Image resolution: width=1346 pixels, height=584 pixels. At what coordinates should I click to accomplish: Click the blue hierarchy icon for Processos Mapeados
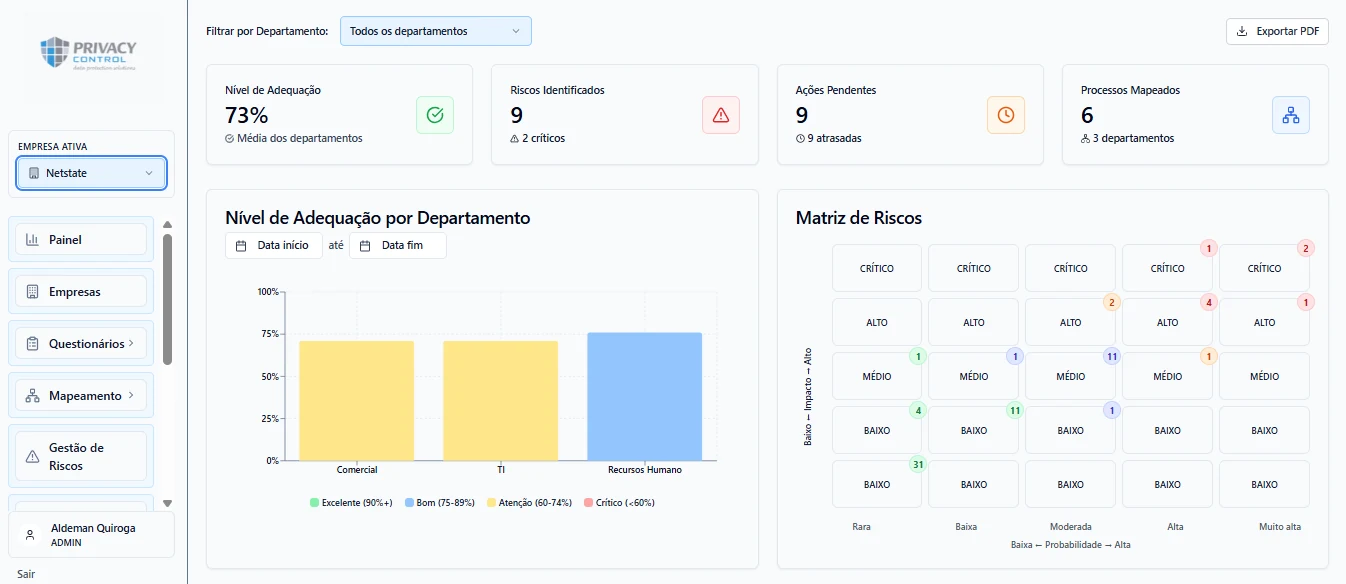click(1291, 115)
